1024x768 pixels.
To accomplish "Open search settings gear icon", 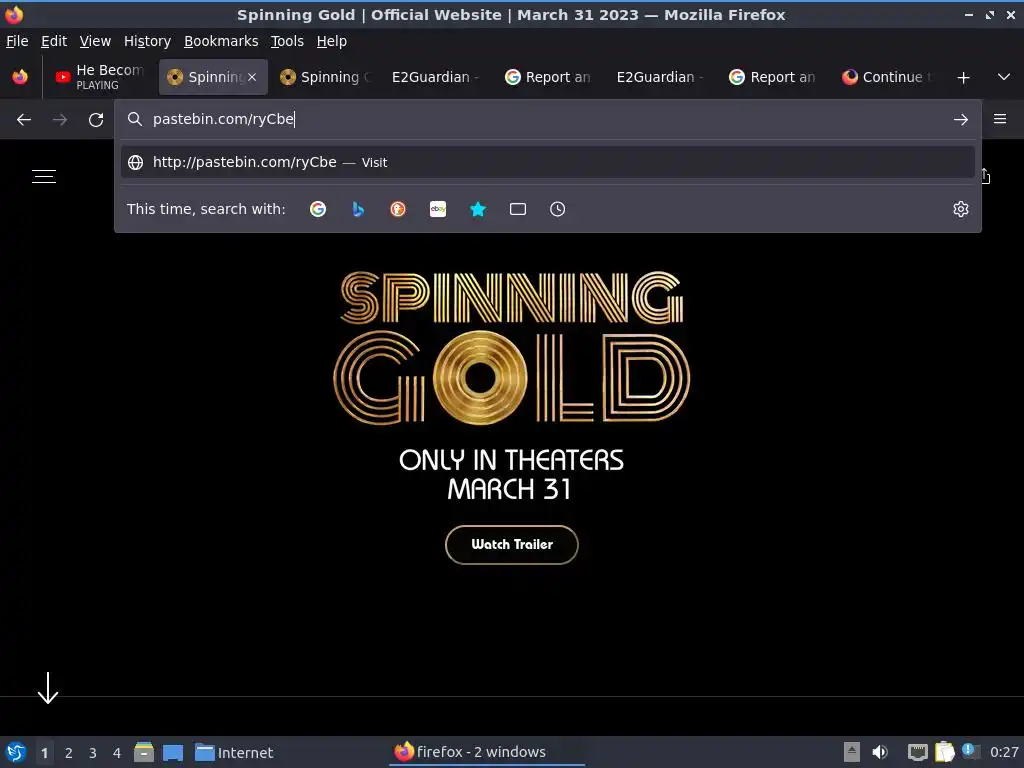I will click(x=961, y=209).
